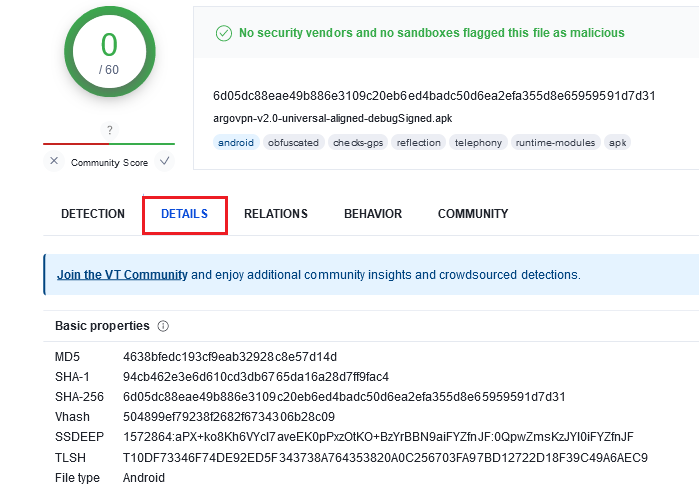Click the android tag
The height and width of the screenshot is (488, 699).
[x=237, y=143]
